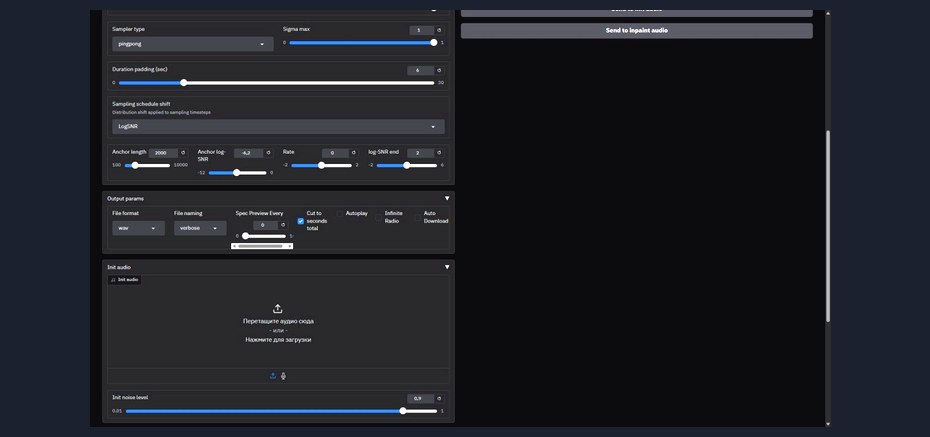The width and height of the screenshot is (930, 437).
Task: Focus the Duration padding number field
Action: pyautogui.click(x=421, y=71)
